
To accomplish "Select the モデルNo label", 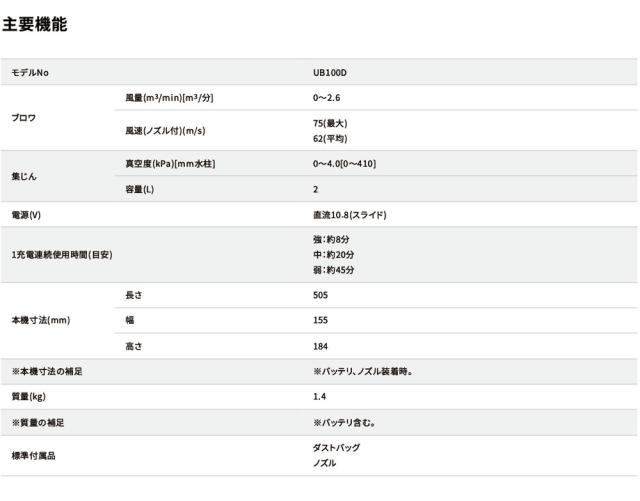I will [30, 73].
